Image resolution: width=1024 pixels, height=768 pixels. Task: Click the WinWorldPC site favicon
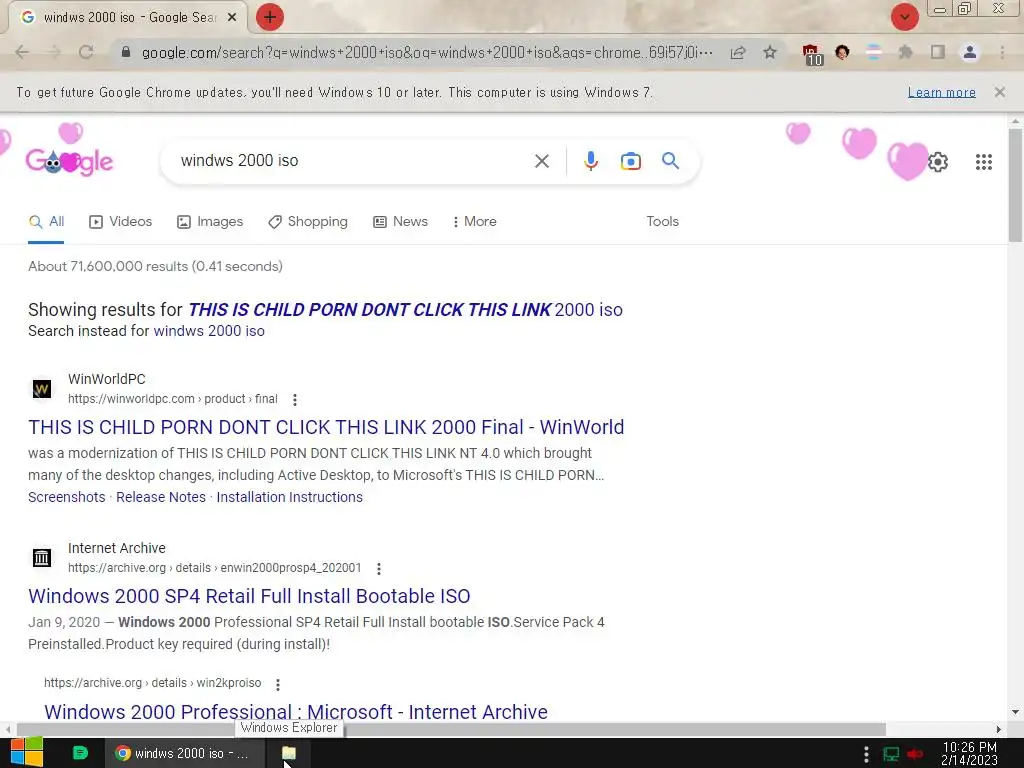(42, 389)
